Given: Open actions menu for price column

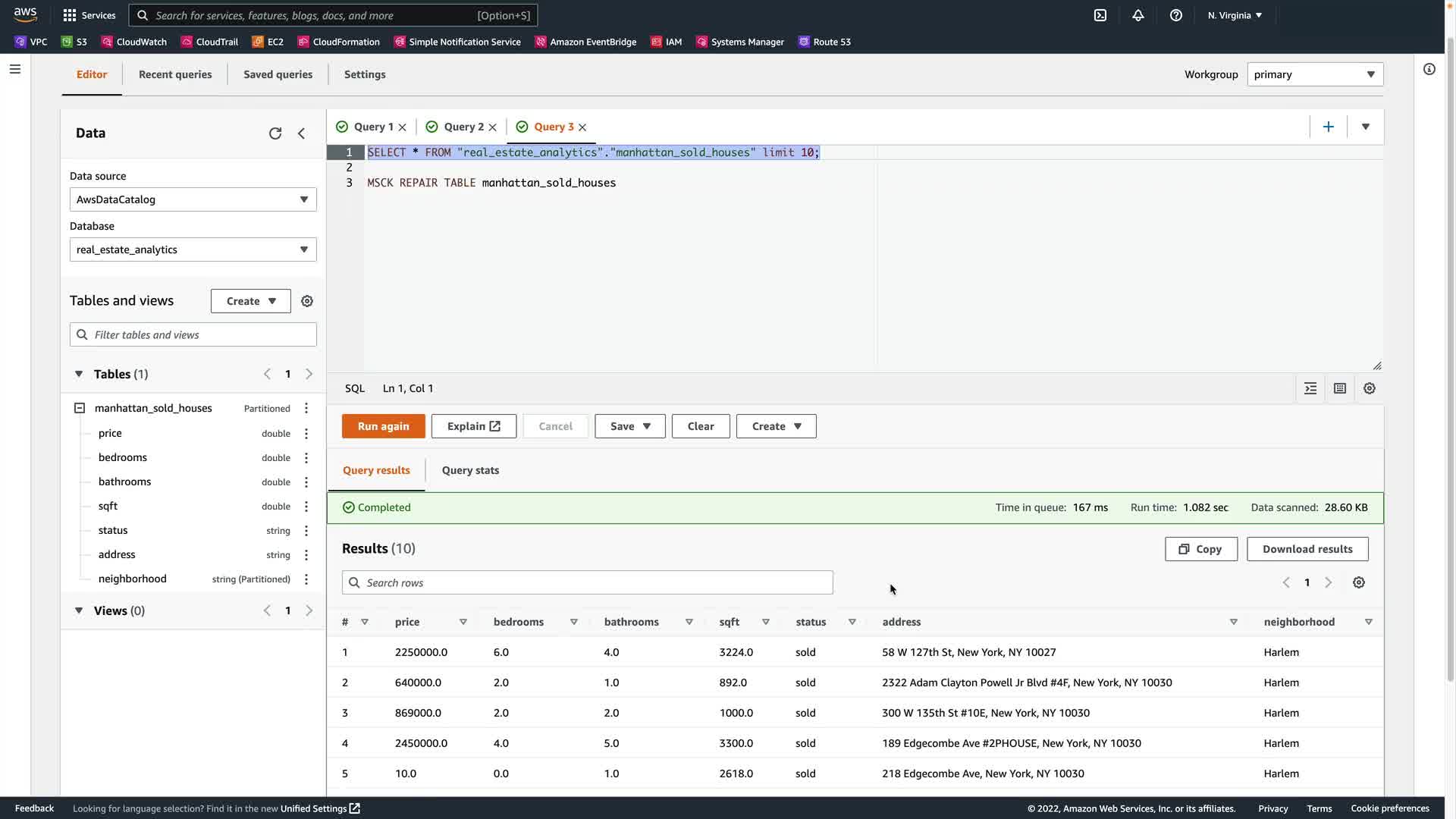Looking at the screenshot, I should pyautogui.click(x=306, y=433).
